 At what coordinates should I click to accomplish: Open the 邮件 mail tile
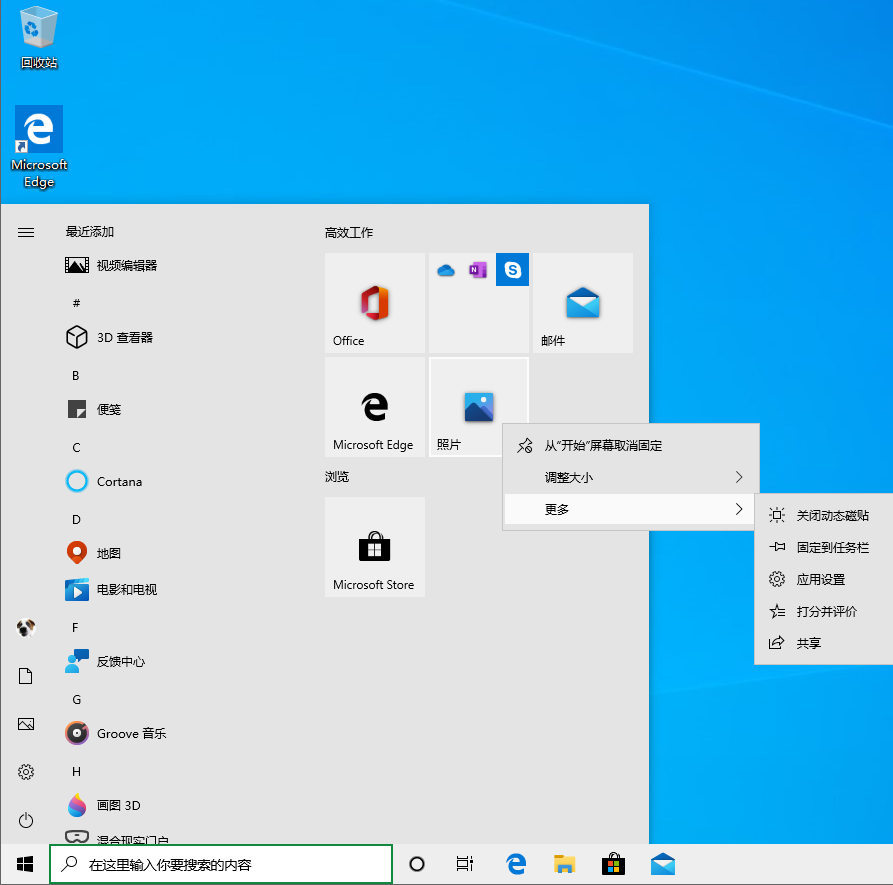click(x=583, y=303)
